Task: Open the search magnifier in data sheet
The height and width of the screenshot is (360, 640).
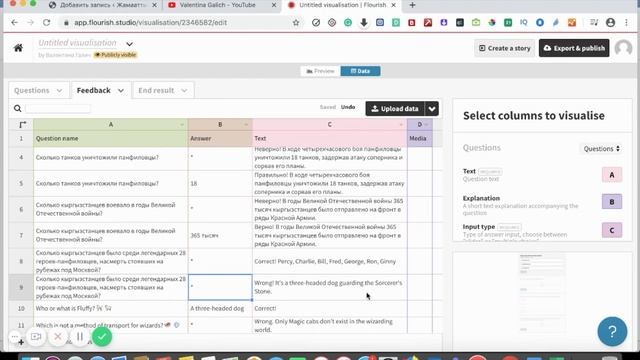Action: pyautogui.click(x=18, y=109)
